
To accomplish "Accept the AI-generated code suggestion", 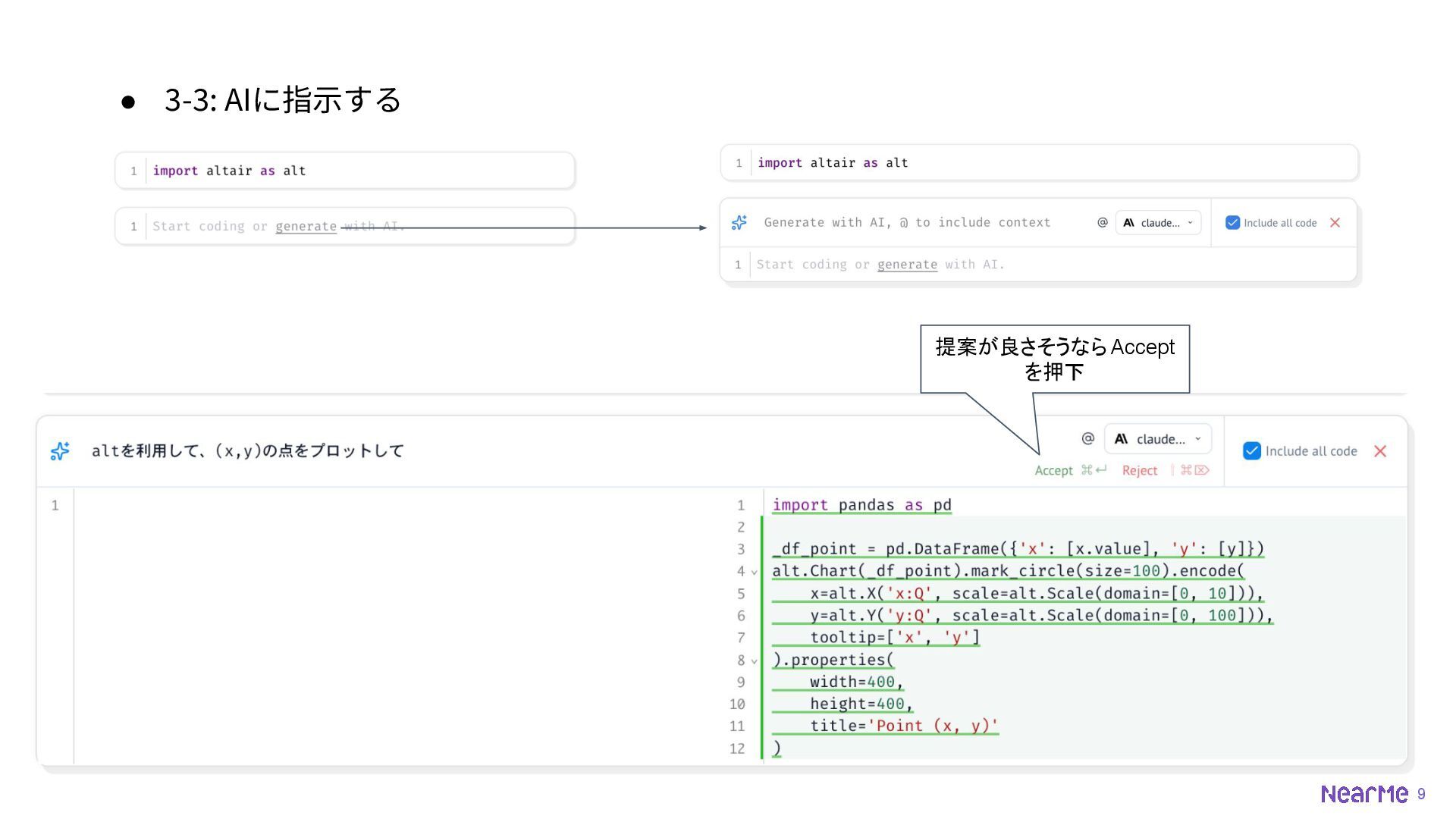I will (1053, 470).
